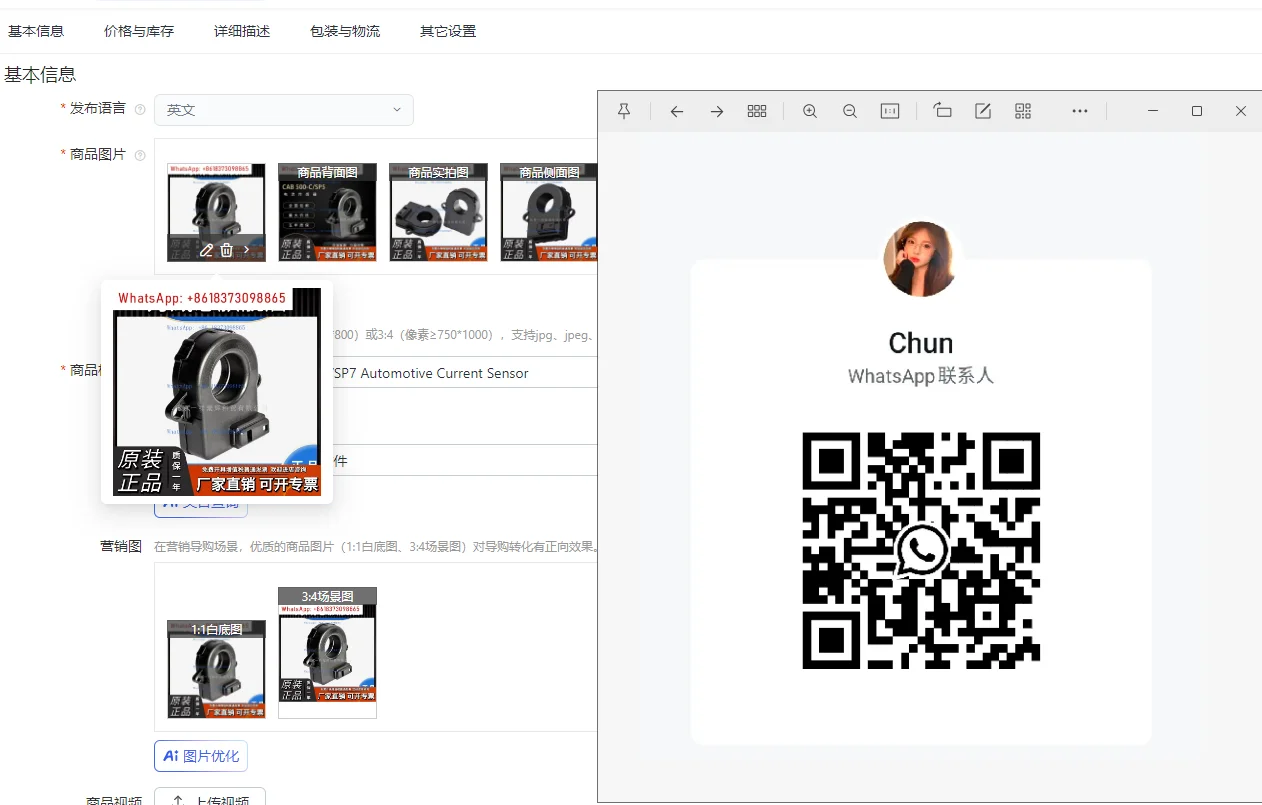The image size is (1262, 805).
Task: Click help icon next to 商品图片
Action: [x=140, y=155]
